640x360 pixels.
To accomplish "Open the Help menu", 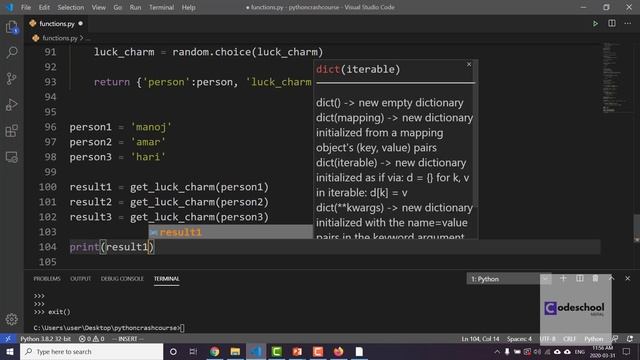I will [188, 7].
